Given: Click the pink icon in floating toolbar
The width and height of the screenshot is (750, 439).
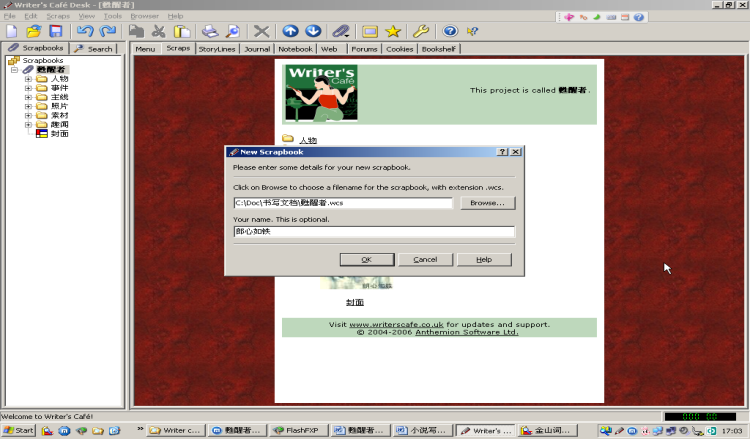Looking at the screenshot, I should pos(569,17).
